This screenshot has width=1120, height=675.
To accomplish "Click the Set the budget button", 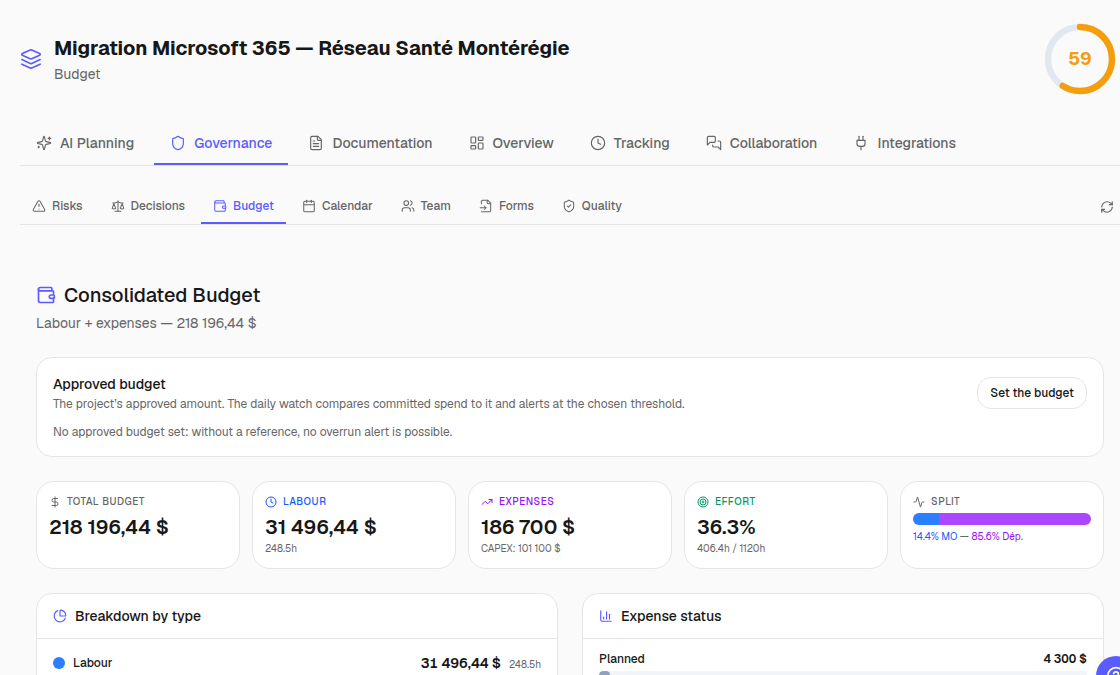I will tap(1031, 393).
